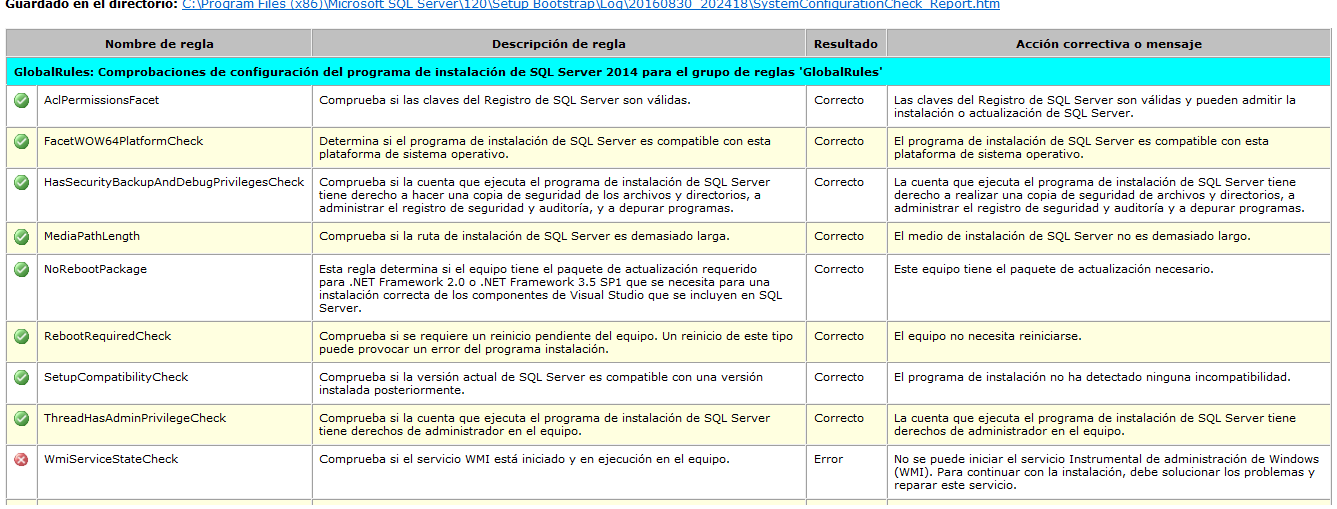Click the description 'Comprueba si se requiere un reinicio pendiente'
The width and height of the screenshot is (1337, 509).
556,343
